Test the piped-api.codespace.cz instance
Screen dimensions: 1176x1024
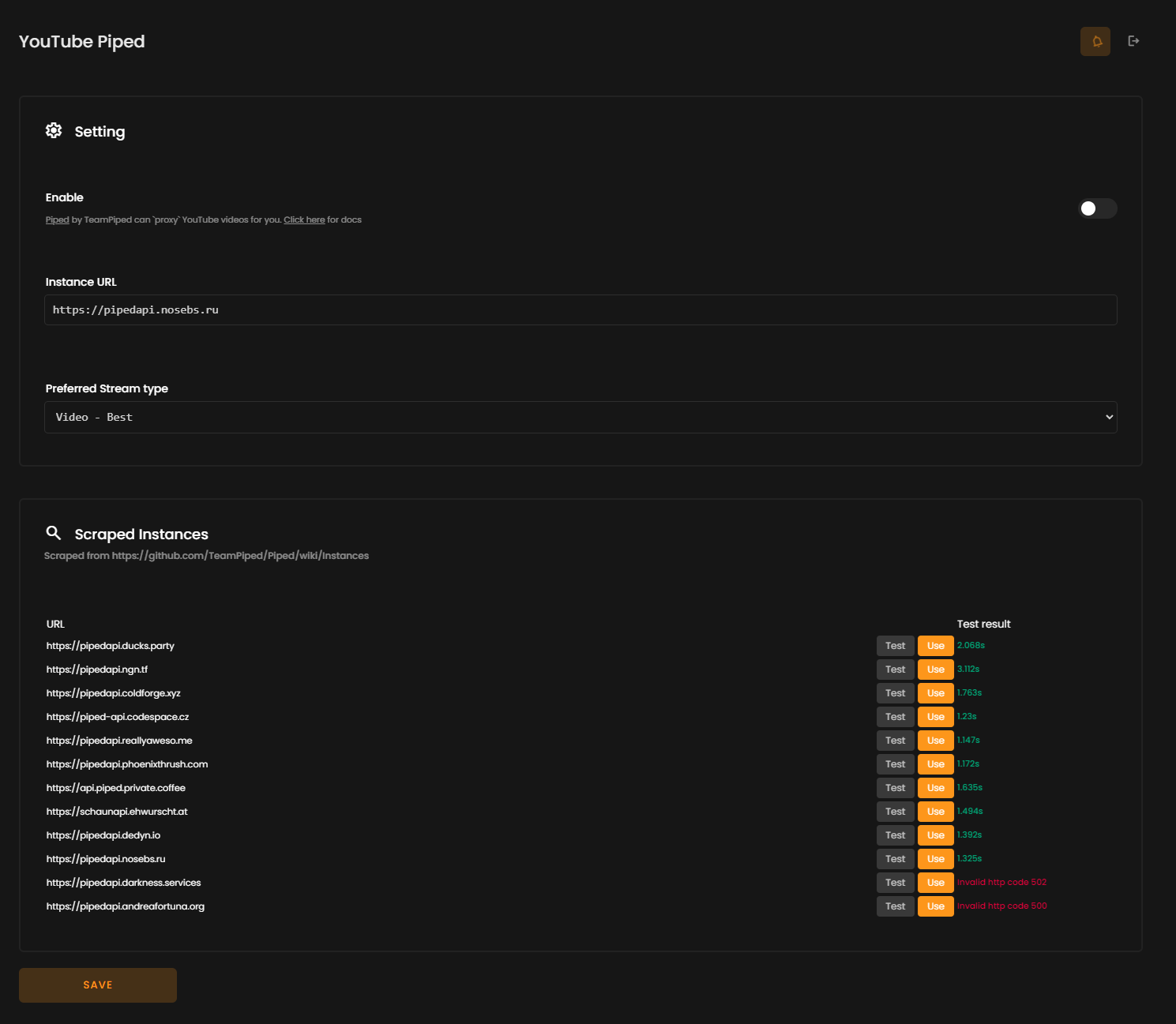click(x=895, y=717)
